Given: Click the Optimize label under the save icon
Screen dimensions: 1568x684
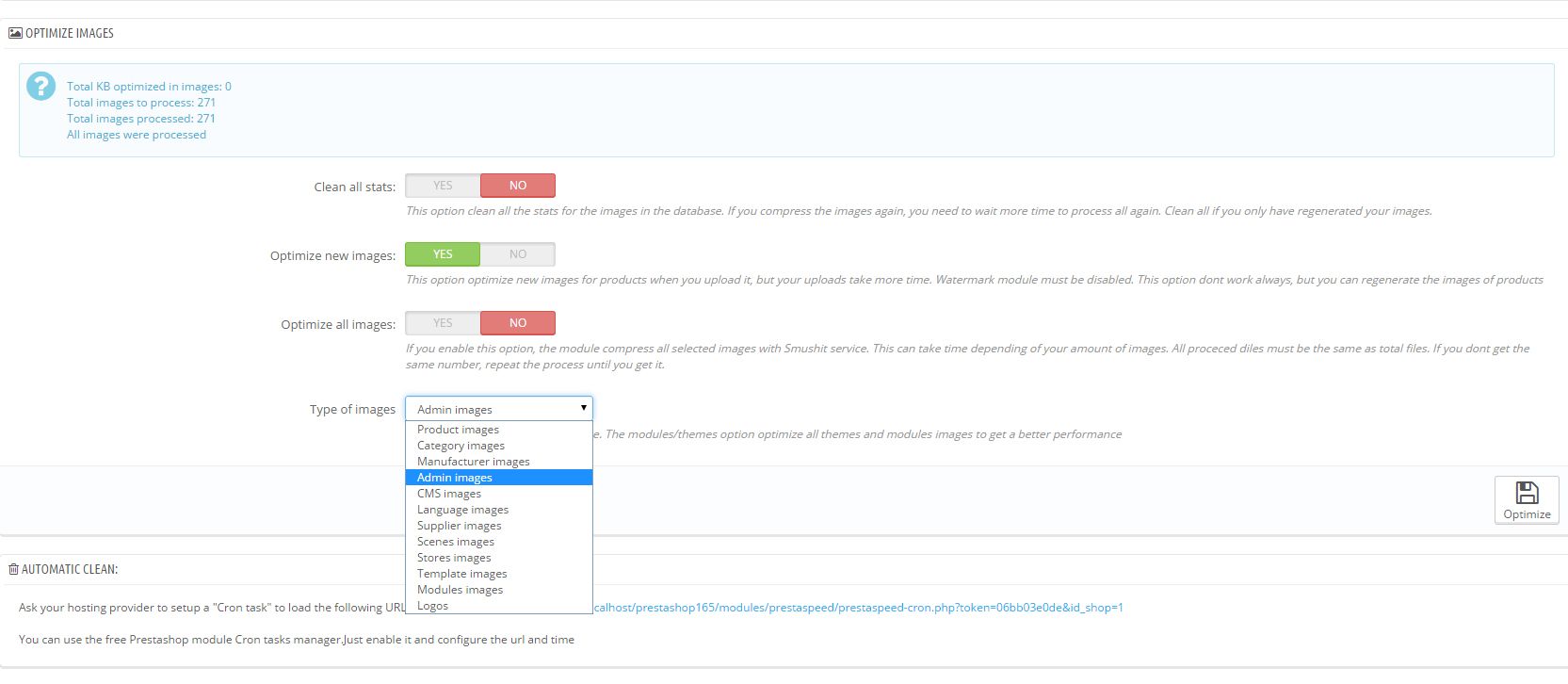Looking at the screenshot, I should pyautogui.click(x=1527, y=514).
